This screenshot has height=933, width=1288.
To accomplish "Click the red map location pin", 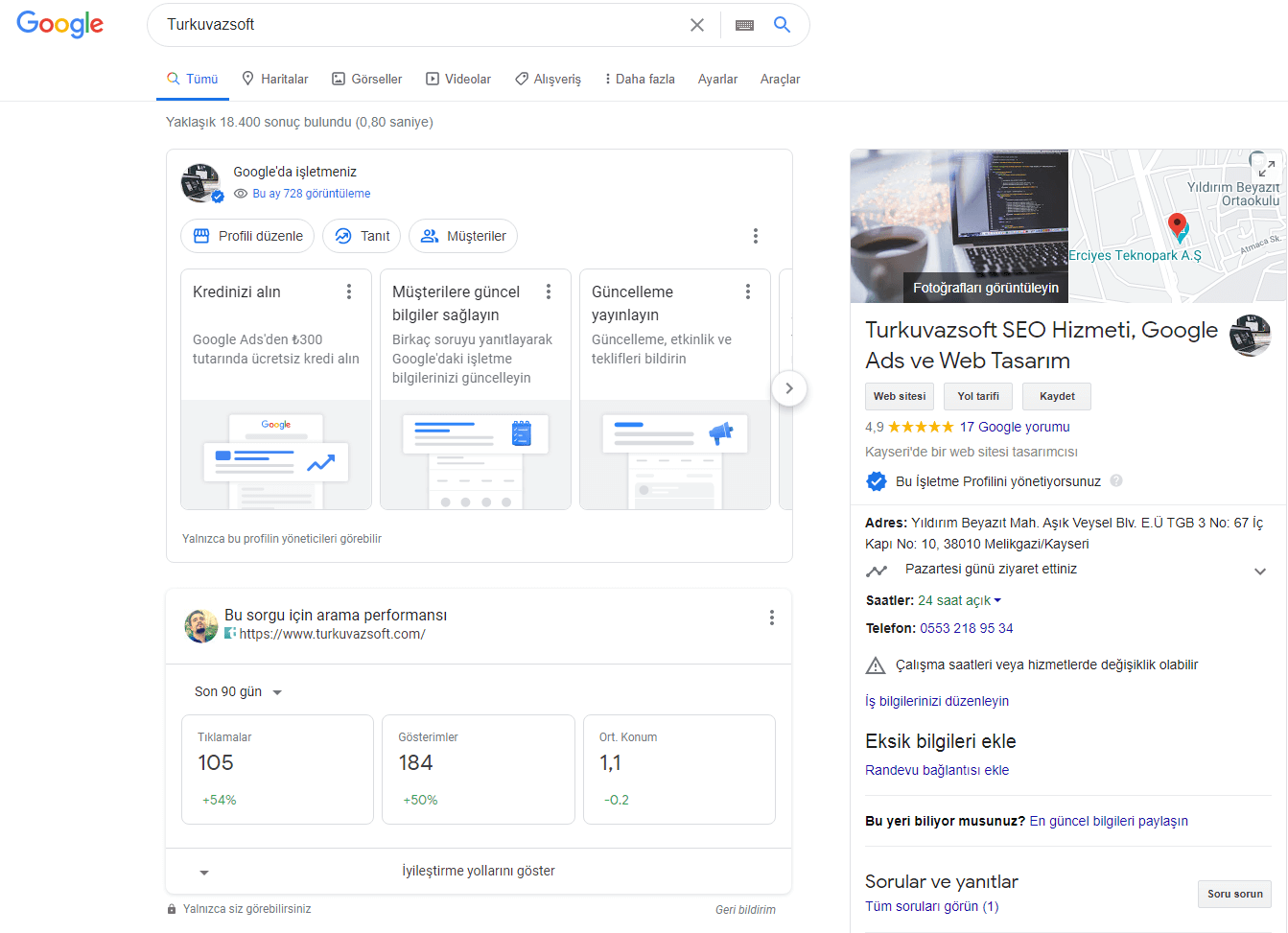I will [1178, 225].
